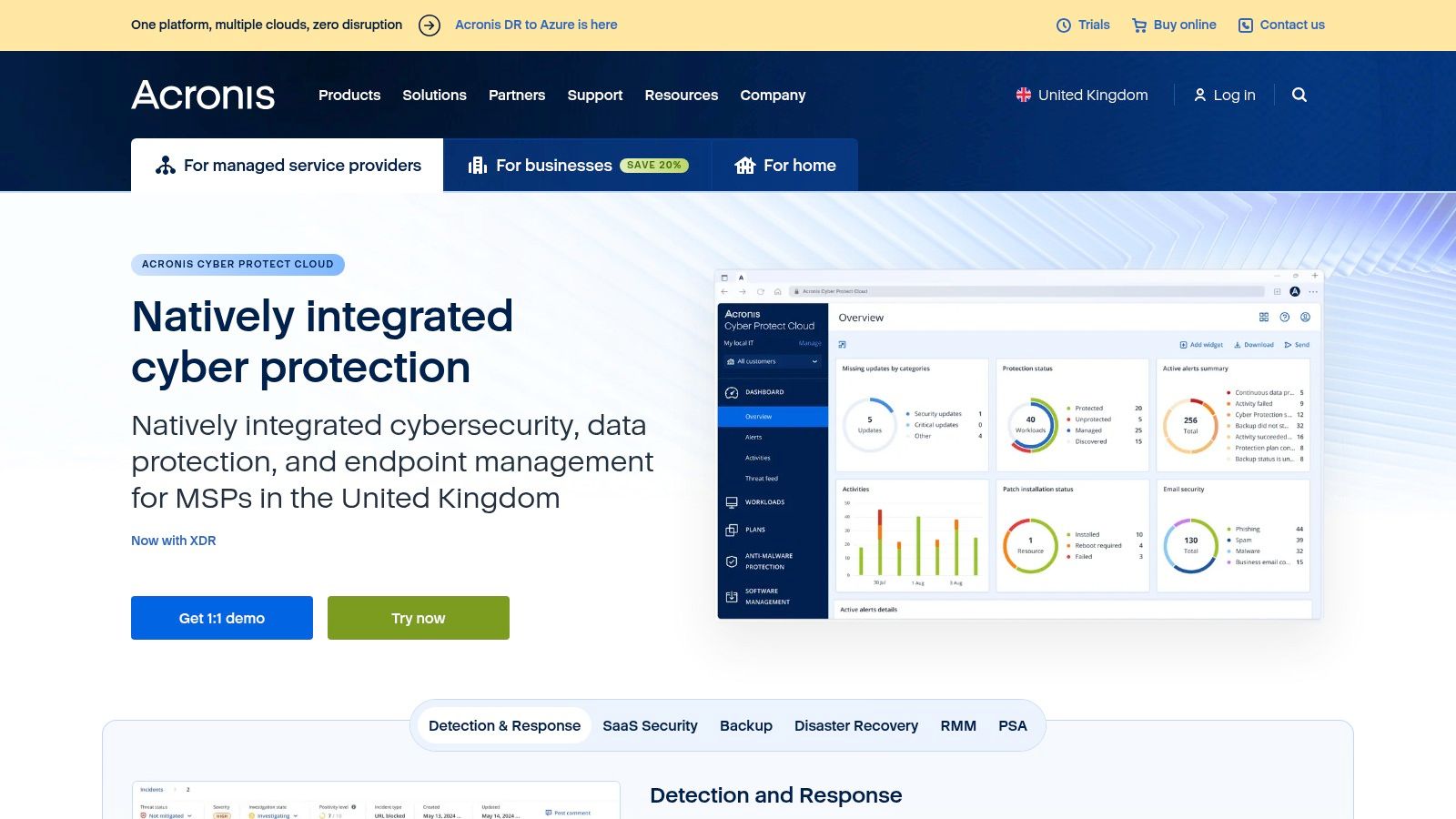Switch to Disaster Recovery tab
This screenshot has height=819, width=1456.
click(x=856, y=725)
